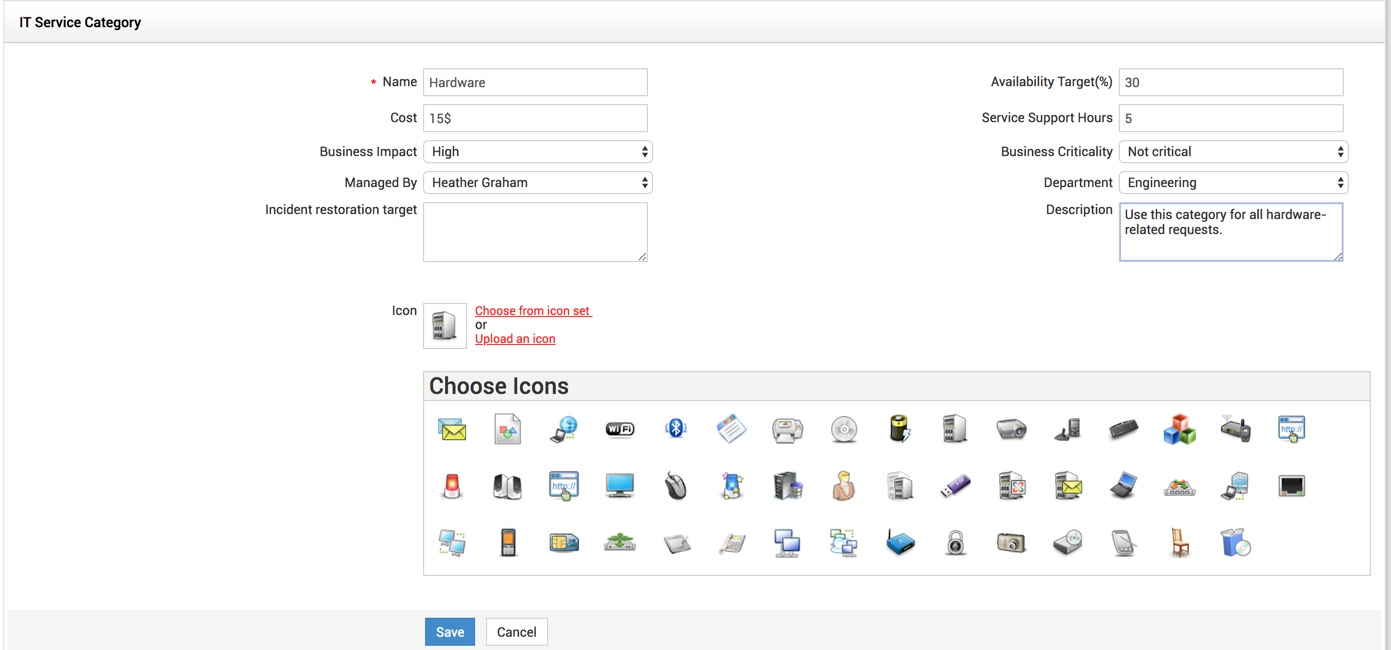Expand the Business Criticality dropdown
The image size is (1391, 650).
(x=1234, y=152)
